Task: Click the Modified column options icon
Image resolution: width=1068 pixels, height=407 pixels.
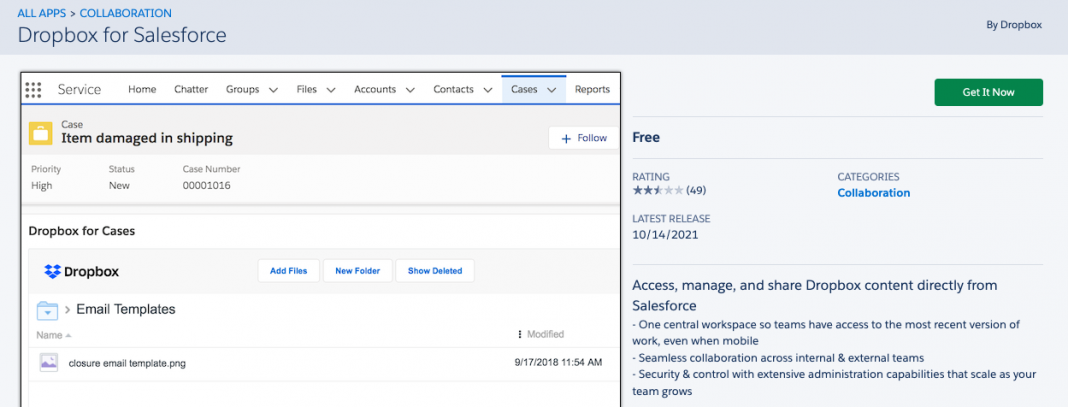Action: [519, 334]
